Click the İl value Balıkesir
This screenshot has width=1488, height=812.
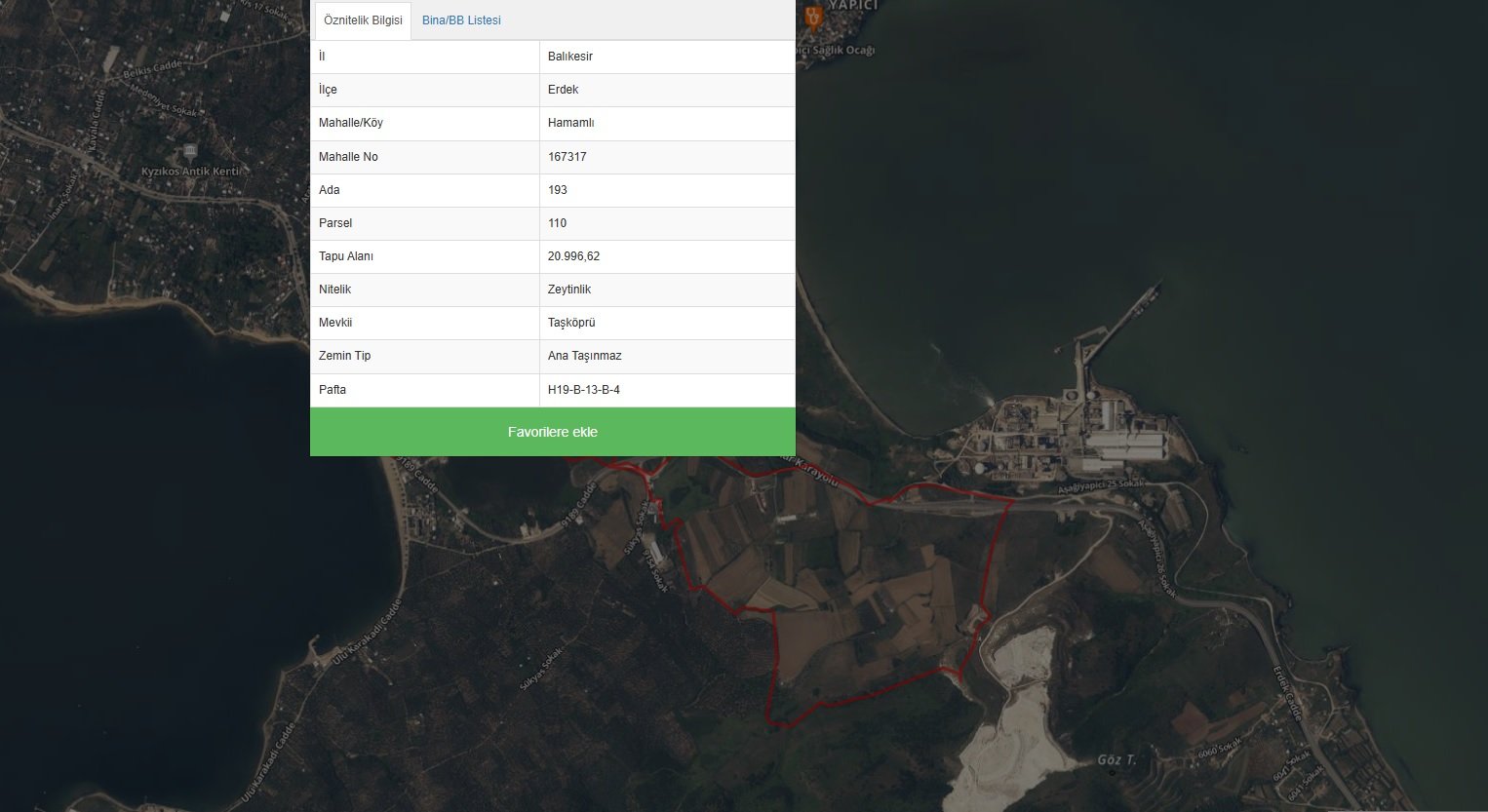click(570, 57)
